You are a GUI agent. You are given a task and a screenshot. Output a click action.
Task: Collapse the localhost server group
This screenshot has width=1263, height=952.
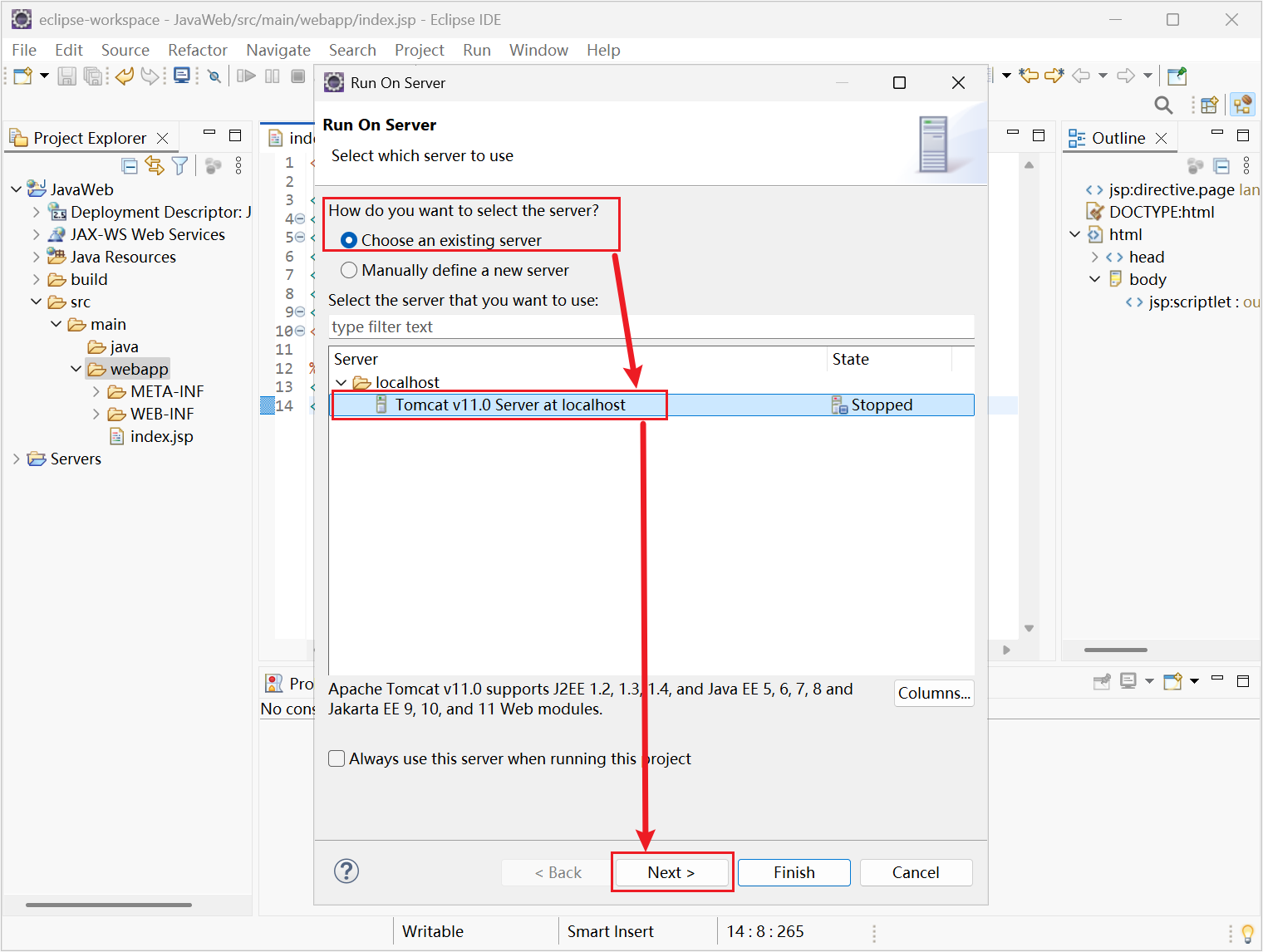[341, 383]
